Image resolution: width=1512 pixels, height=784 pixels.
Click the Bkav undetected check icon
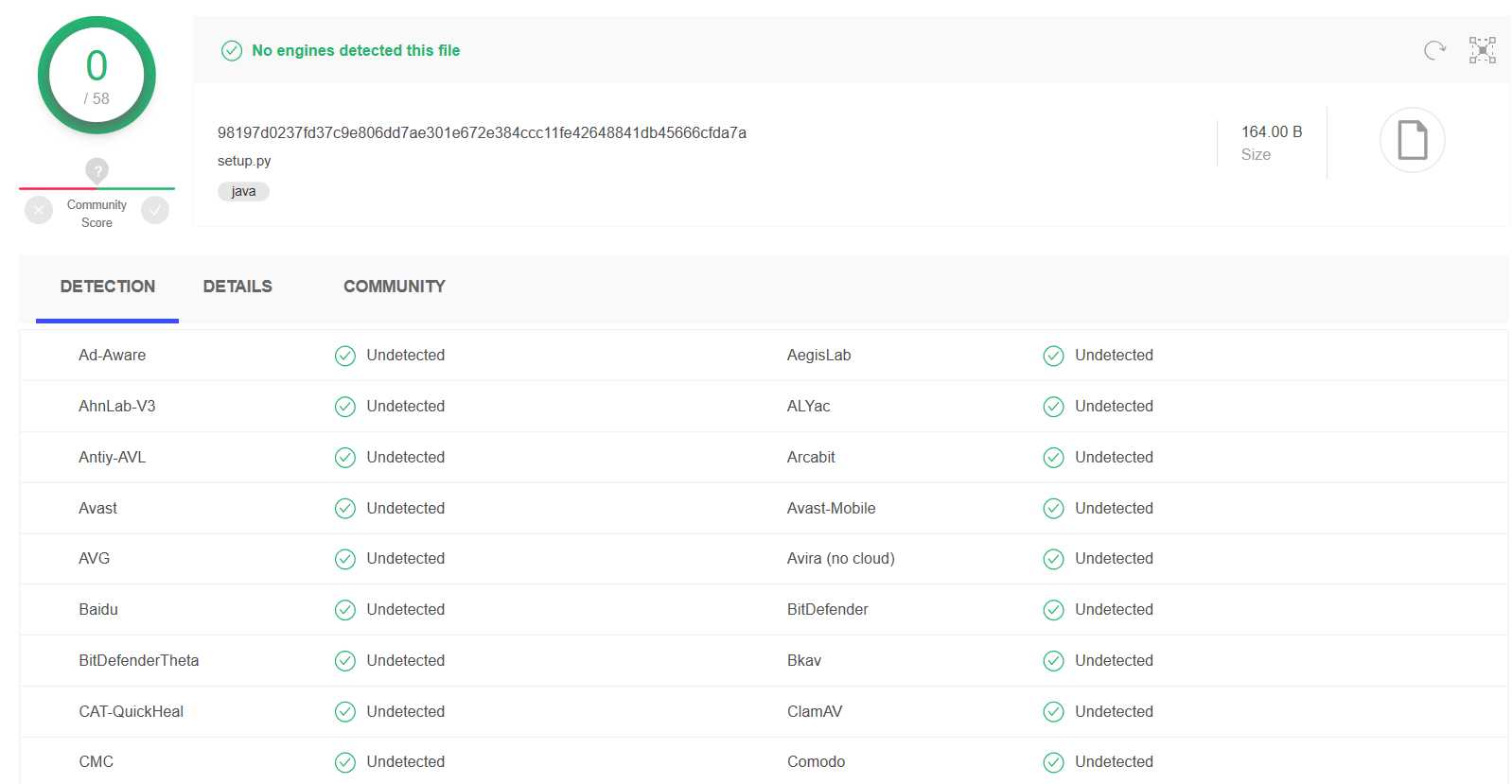click(1053, 661)
